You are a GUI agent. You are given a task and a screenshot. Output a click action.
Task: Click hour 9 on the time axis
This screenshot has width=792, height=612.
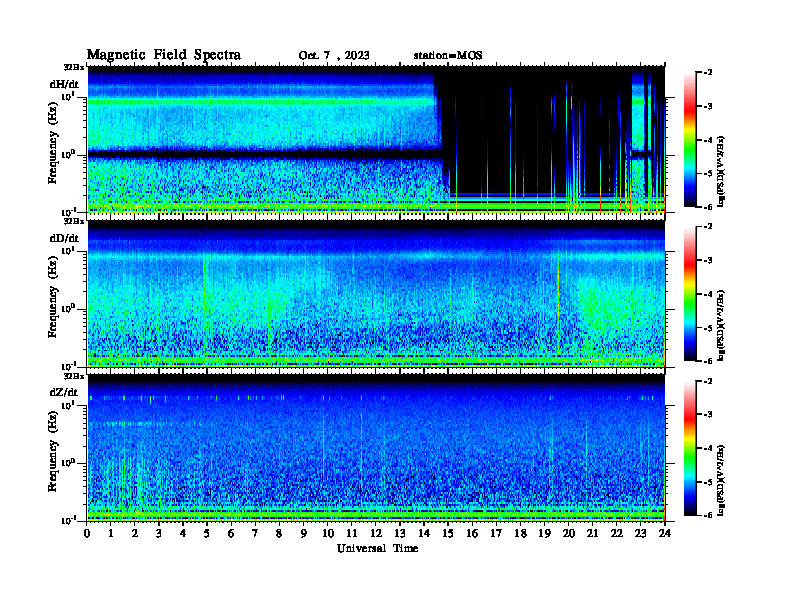tap(303, 533)
